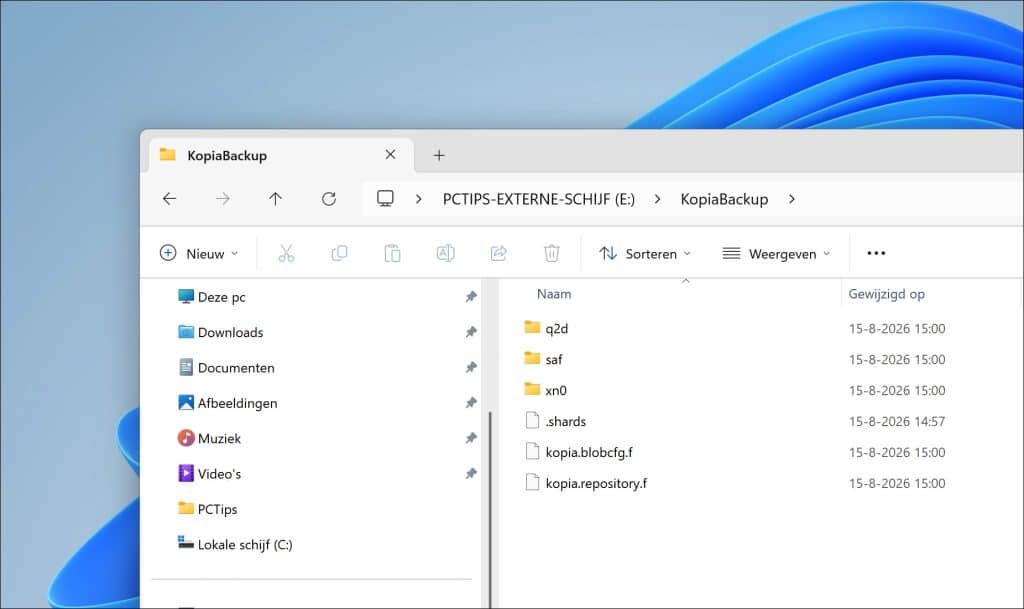This screenshot has width=1024, height=609.
Task: Expand chevron after PCTIPS-EXTERNE-SCHIJF (E:)
Action: coord(658,199)
